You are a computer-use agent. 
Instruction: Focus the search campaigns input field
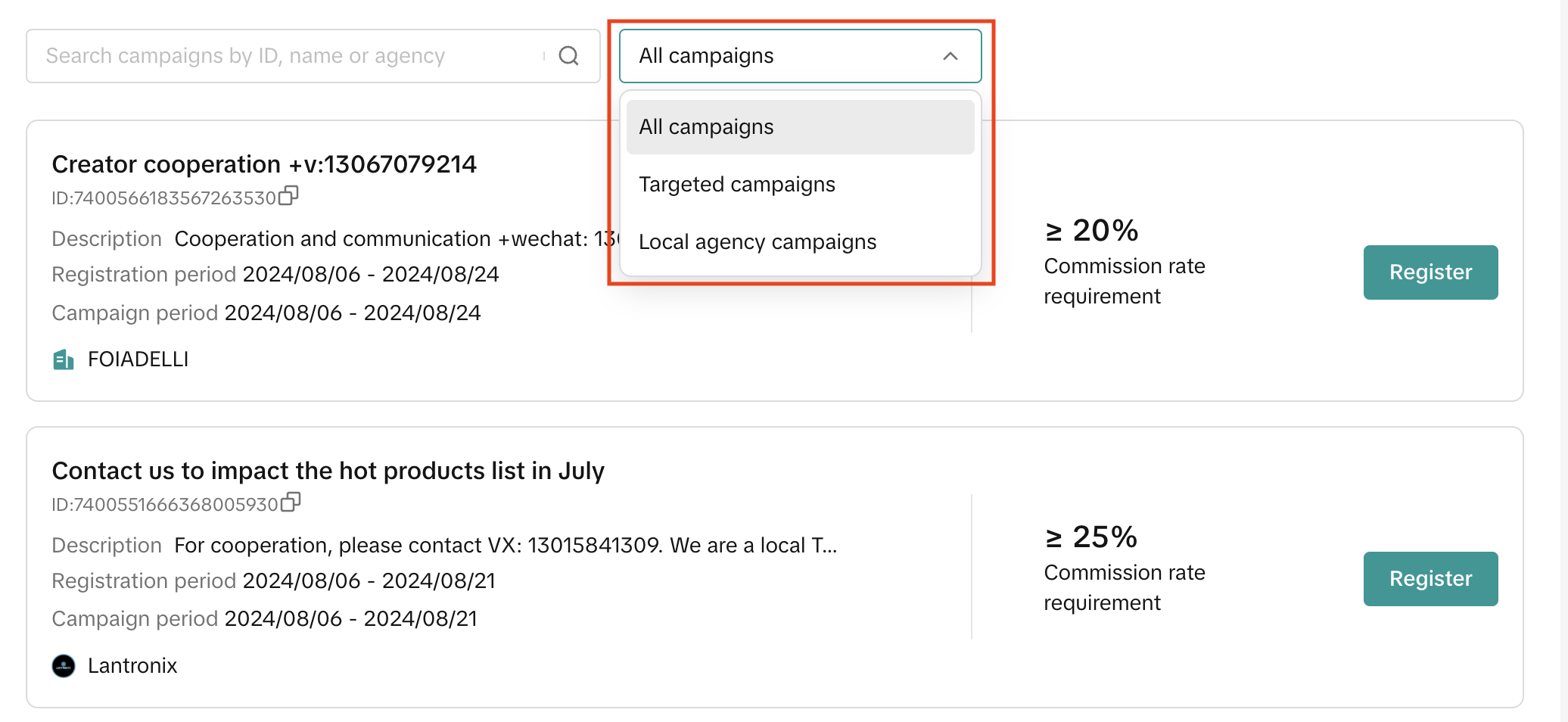coord(288,56)
